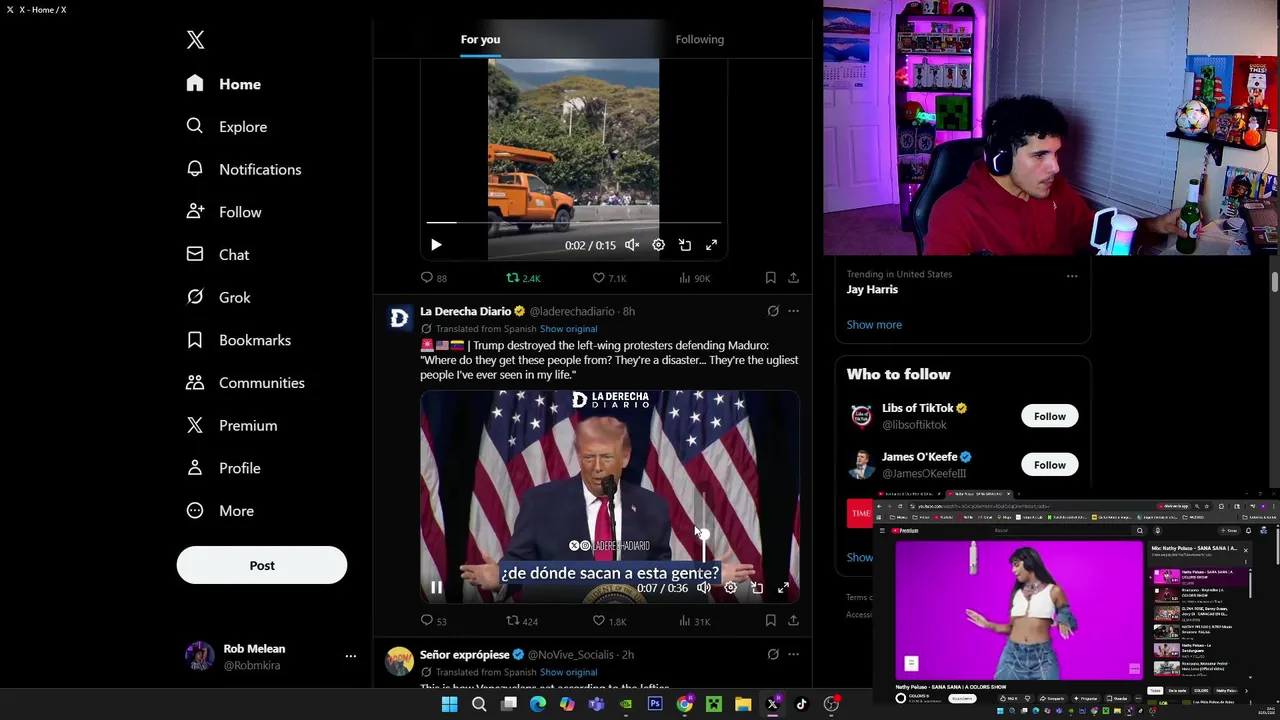
Task: Repost the post with 2.4K reposts
Action: coord(523,278)
